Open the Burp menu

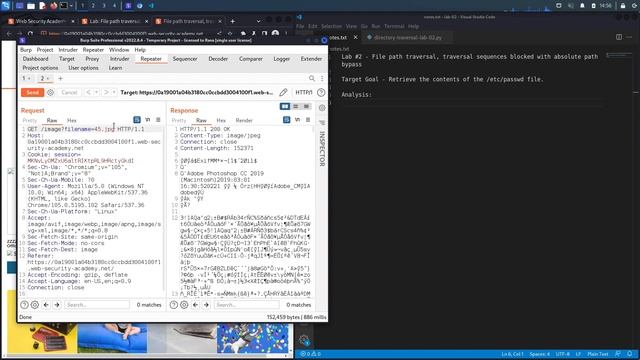[x=26, y=50]
